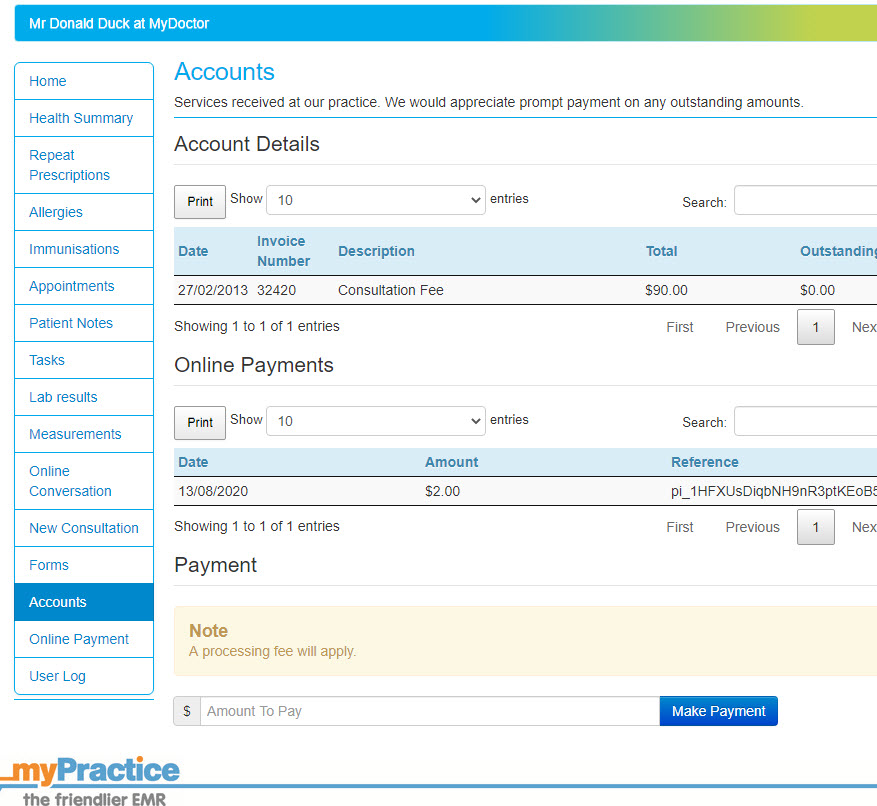
Task: Sort by Total column header
Action: [661, 251]
